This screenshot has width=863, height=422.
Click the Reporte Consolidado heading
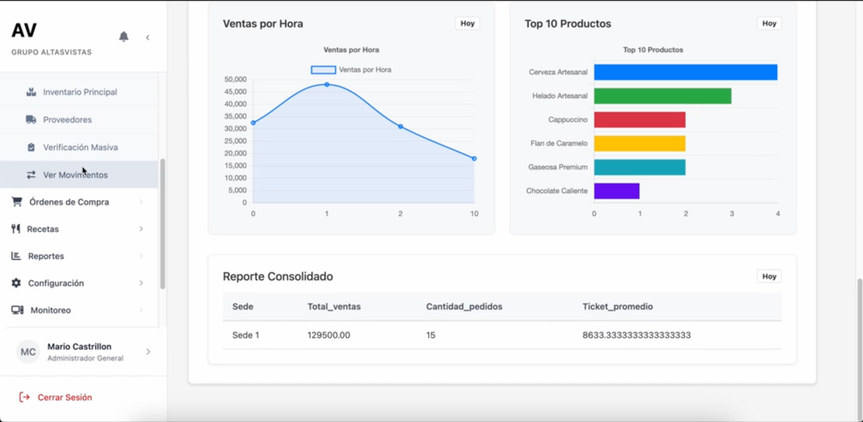coord(278,276)
